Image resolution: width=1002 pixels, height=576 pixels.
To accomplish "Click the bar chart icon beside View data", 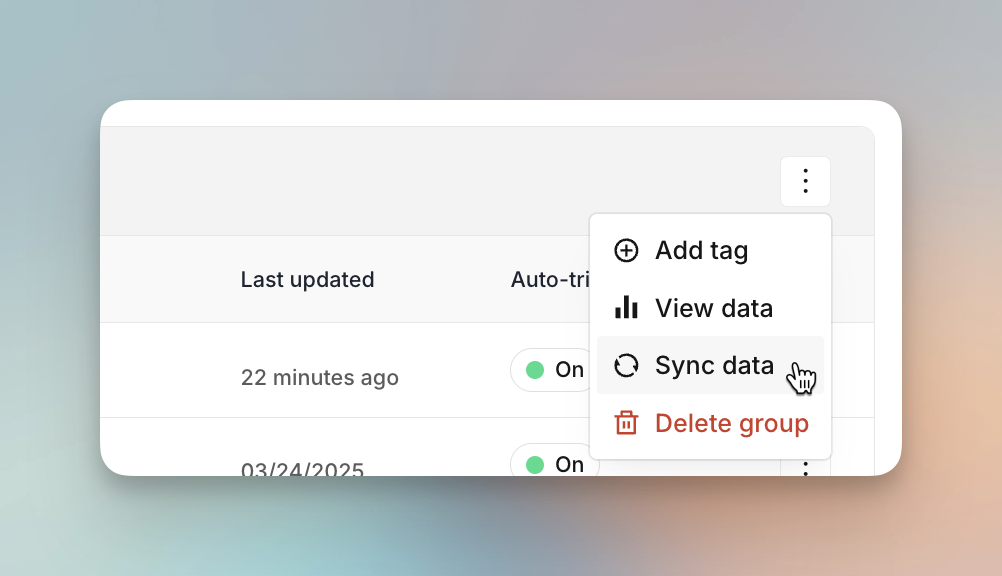I will tap(626, 307).
